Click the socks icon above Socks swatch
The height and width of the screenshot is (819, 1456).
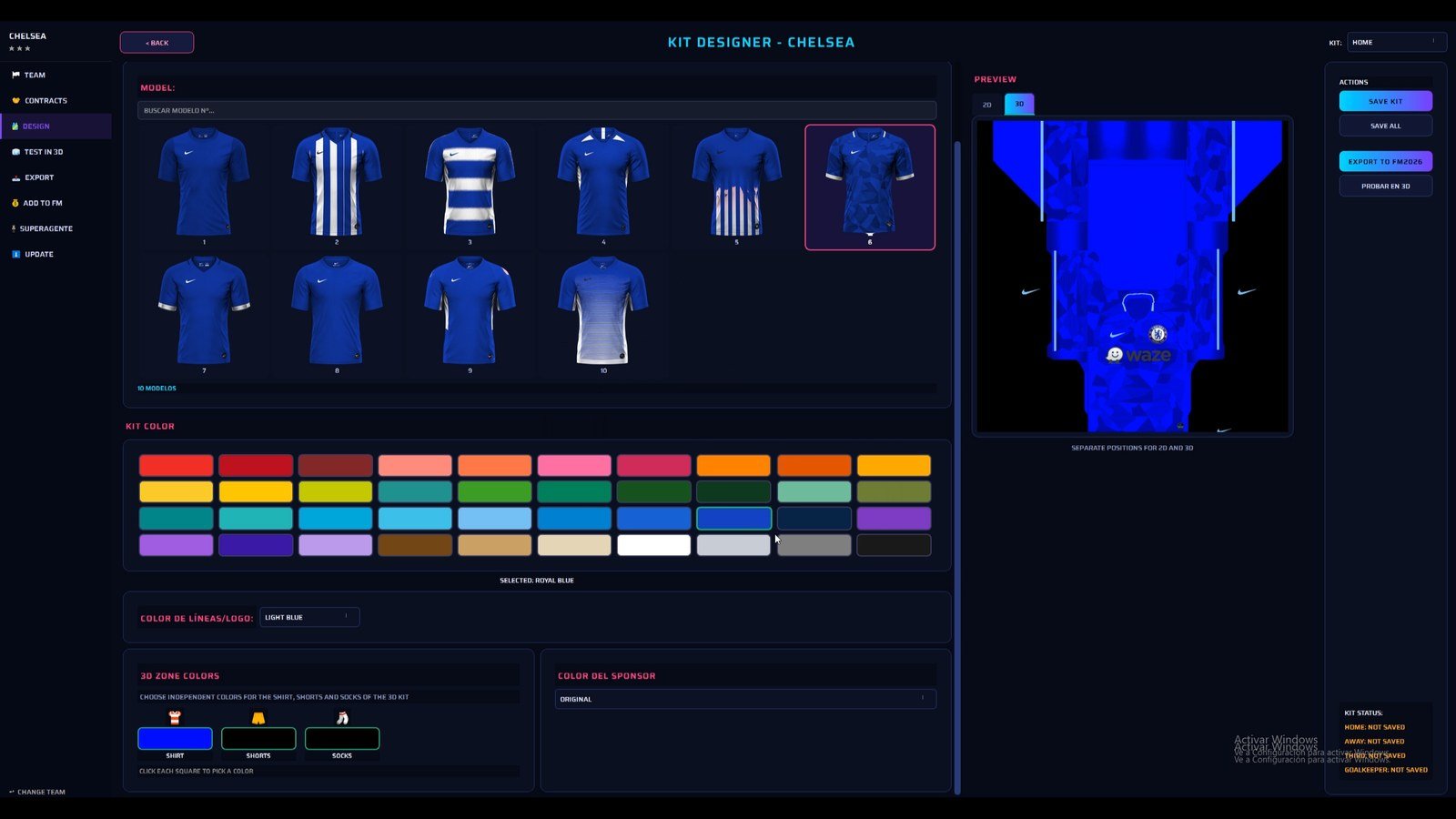(342, 718)
